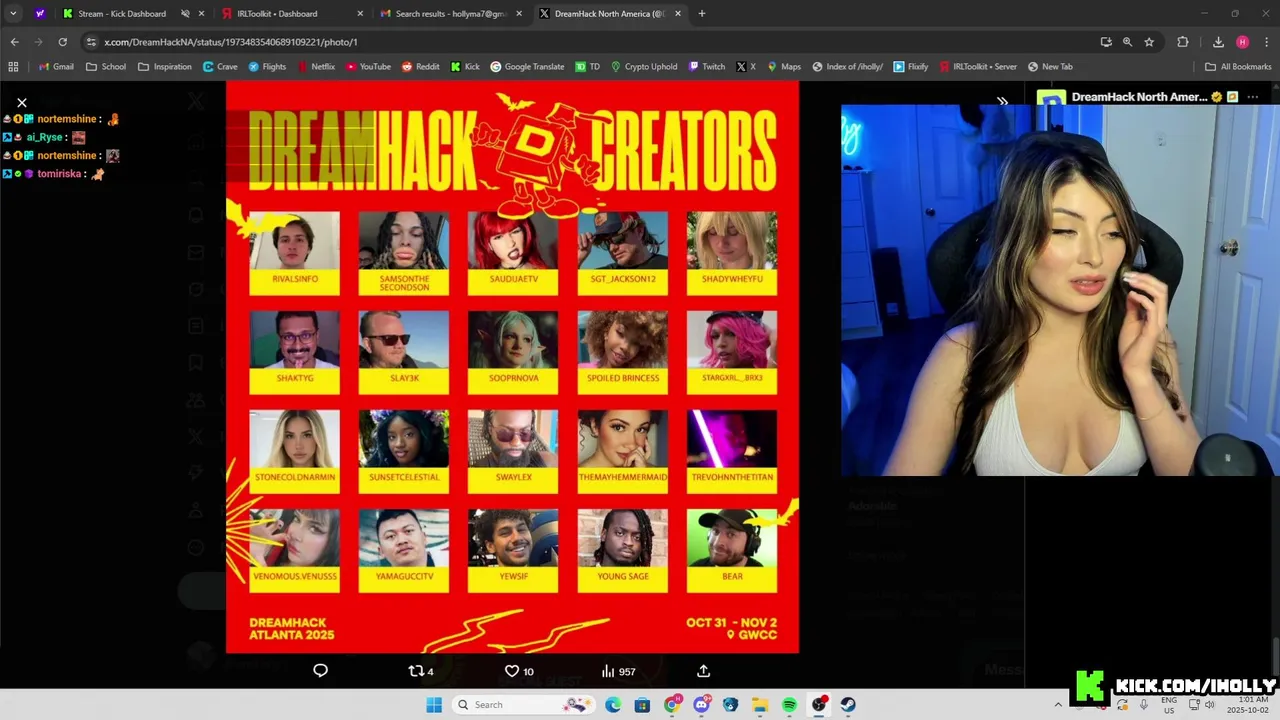Open the Chrome three-dot menu
The width and height of the screenshot is (1280, 720).
[x=1265, y=42]
